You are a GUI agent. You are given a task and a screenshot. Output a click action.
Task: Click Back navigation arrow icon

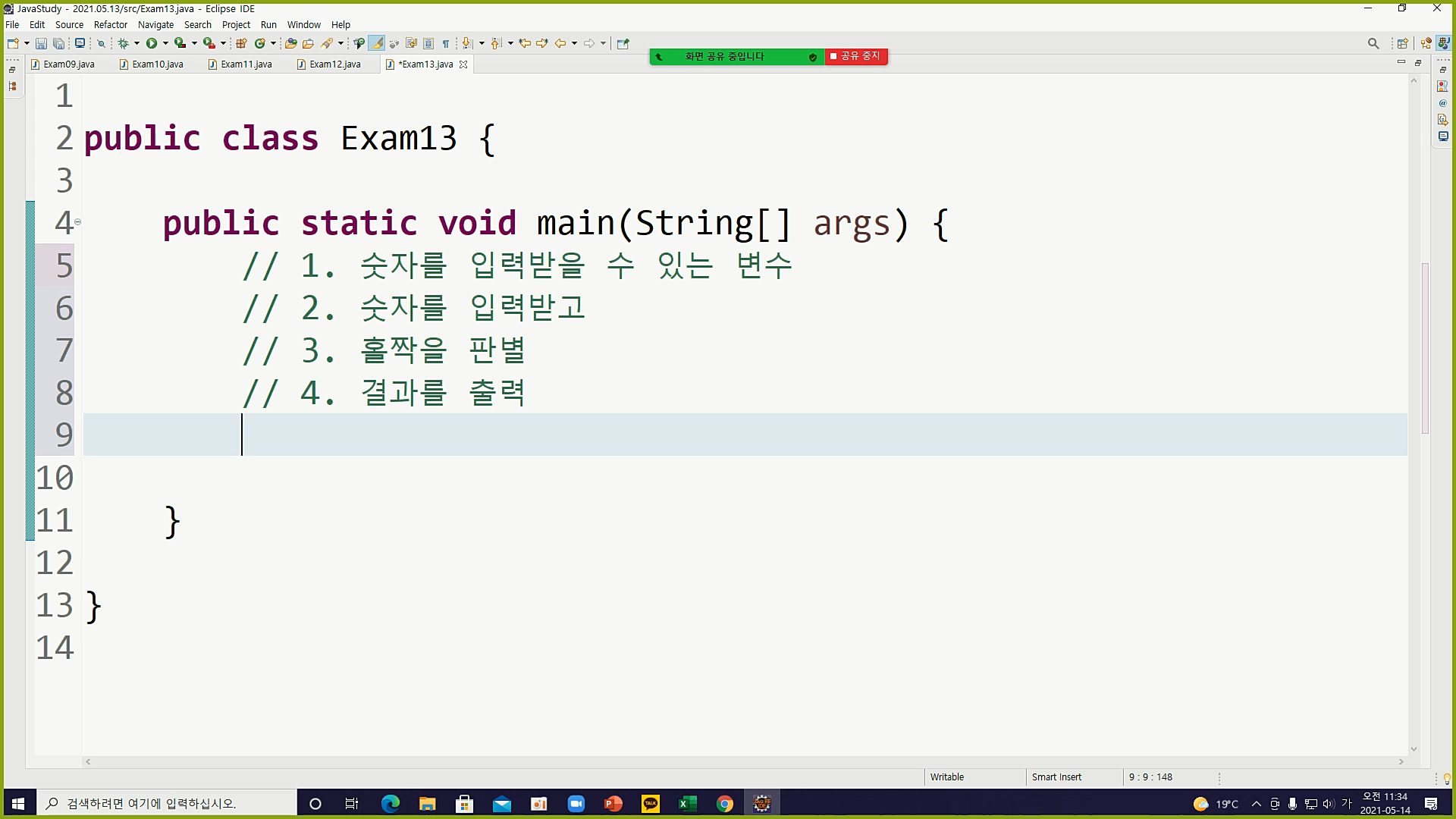(x=560, y=44)
